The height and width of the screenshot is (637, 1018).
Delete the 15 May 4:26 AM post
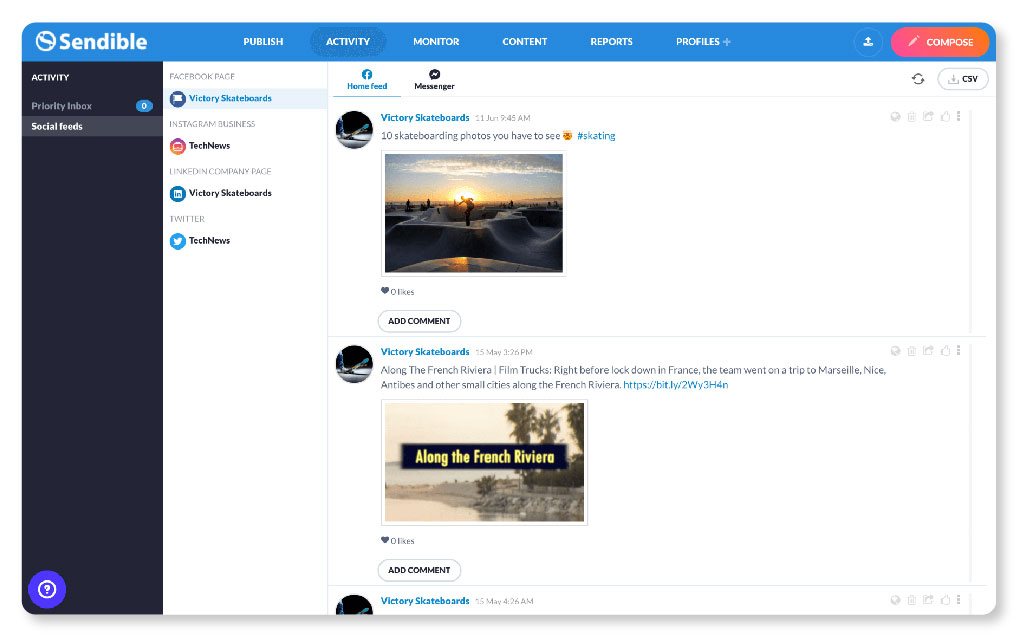(x=912, y=601)
